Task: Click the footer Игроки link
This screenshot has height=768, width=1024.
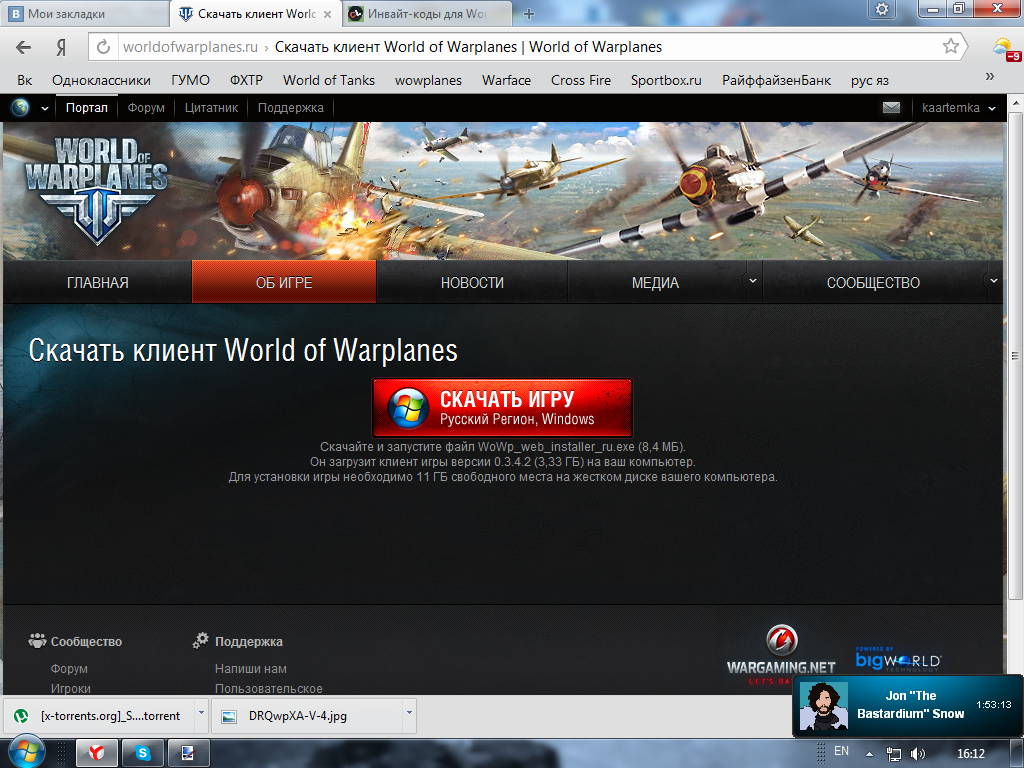Action: 71,688
